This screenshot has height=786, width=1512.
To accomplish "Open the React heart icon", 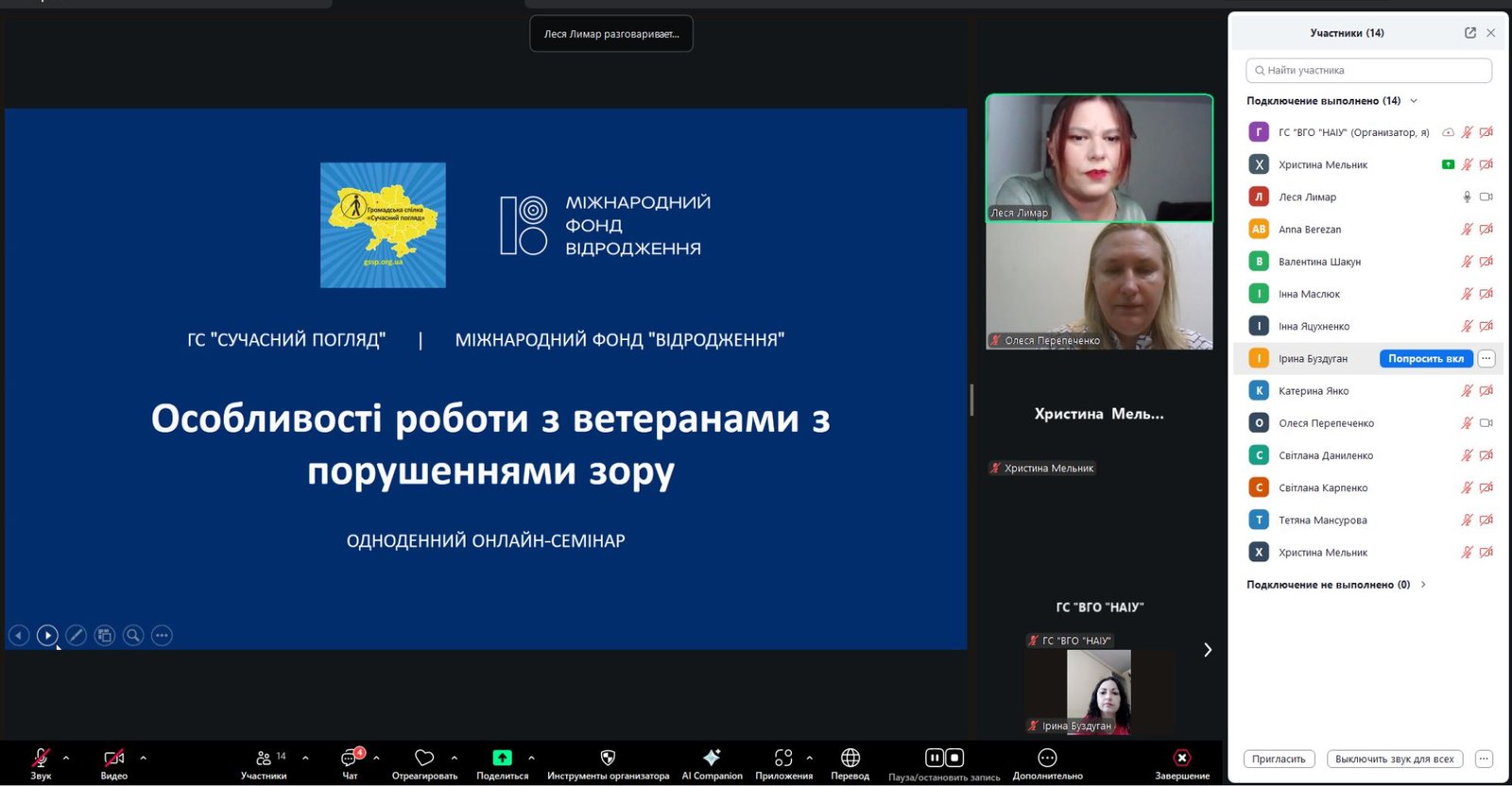I will click(x=424, y=759).
